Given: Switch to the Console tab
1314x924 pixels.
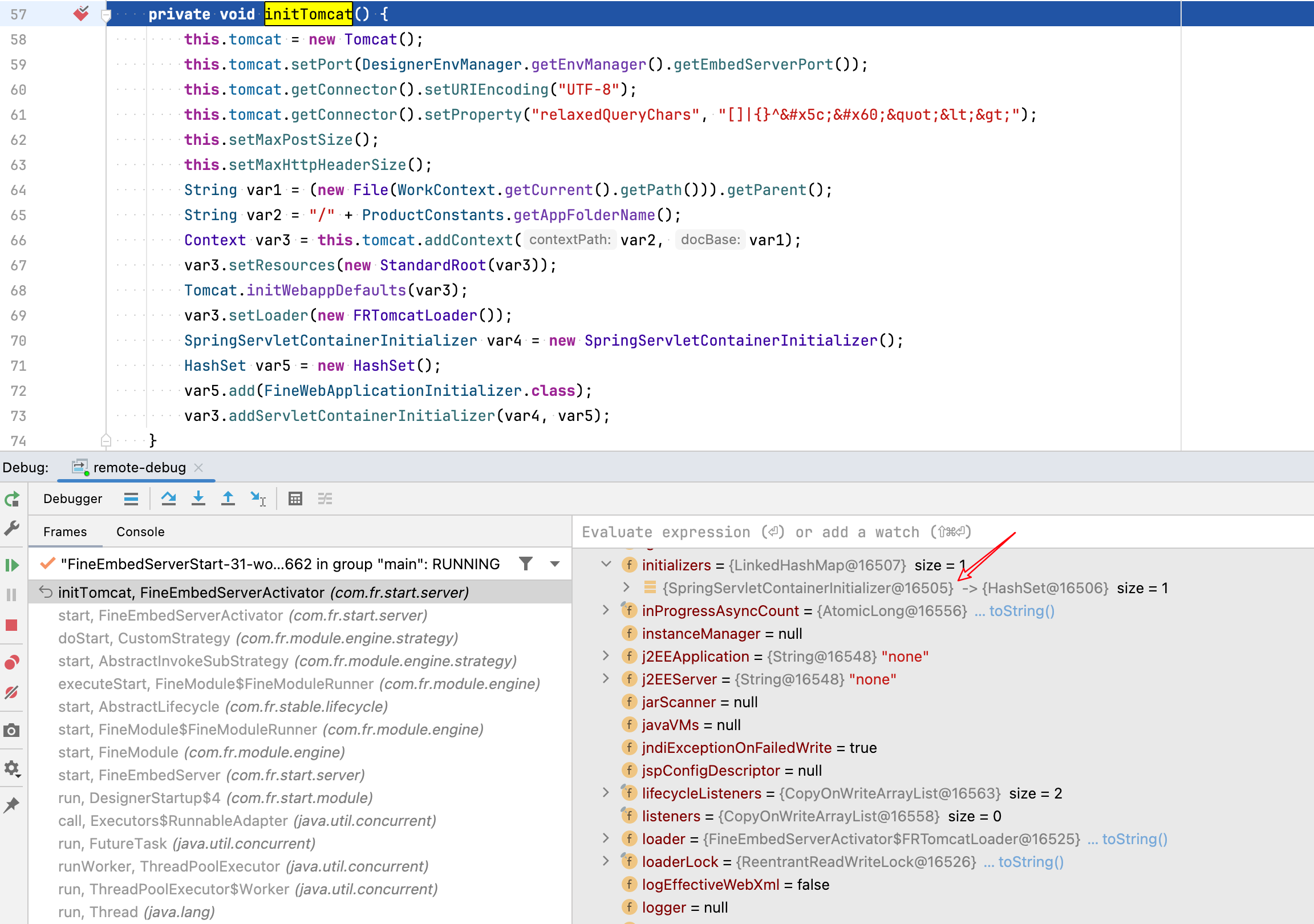Looking at the screenshot, I should 140,531.
